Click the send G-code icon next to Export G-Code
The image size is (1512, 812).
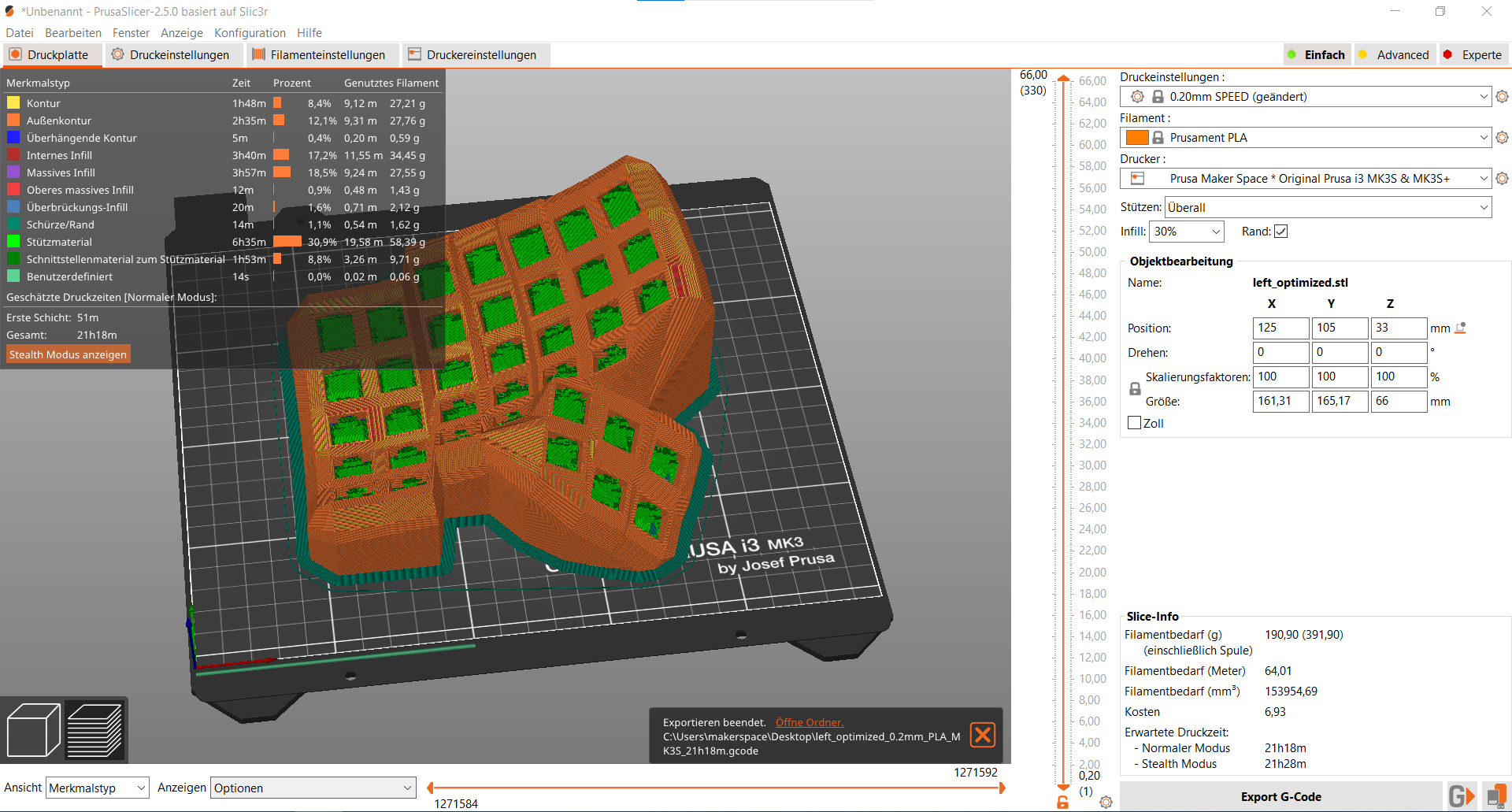1461,796
